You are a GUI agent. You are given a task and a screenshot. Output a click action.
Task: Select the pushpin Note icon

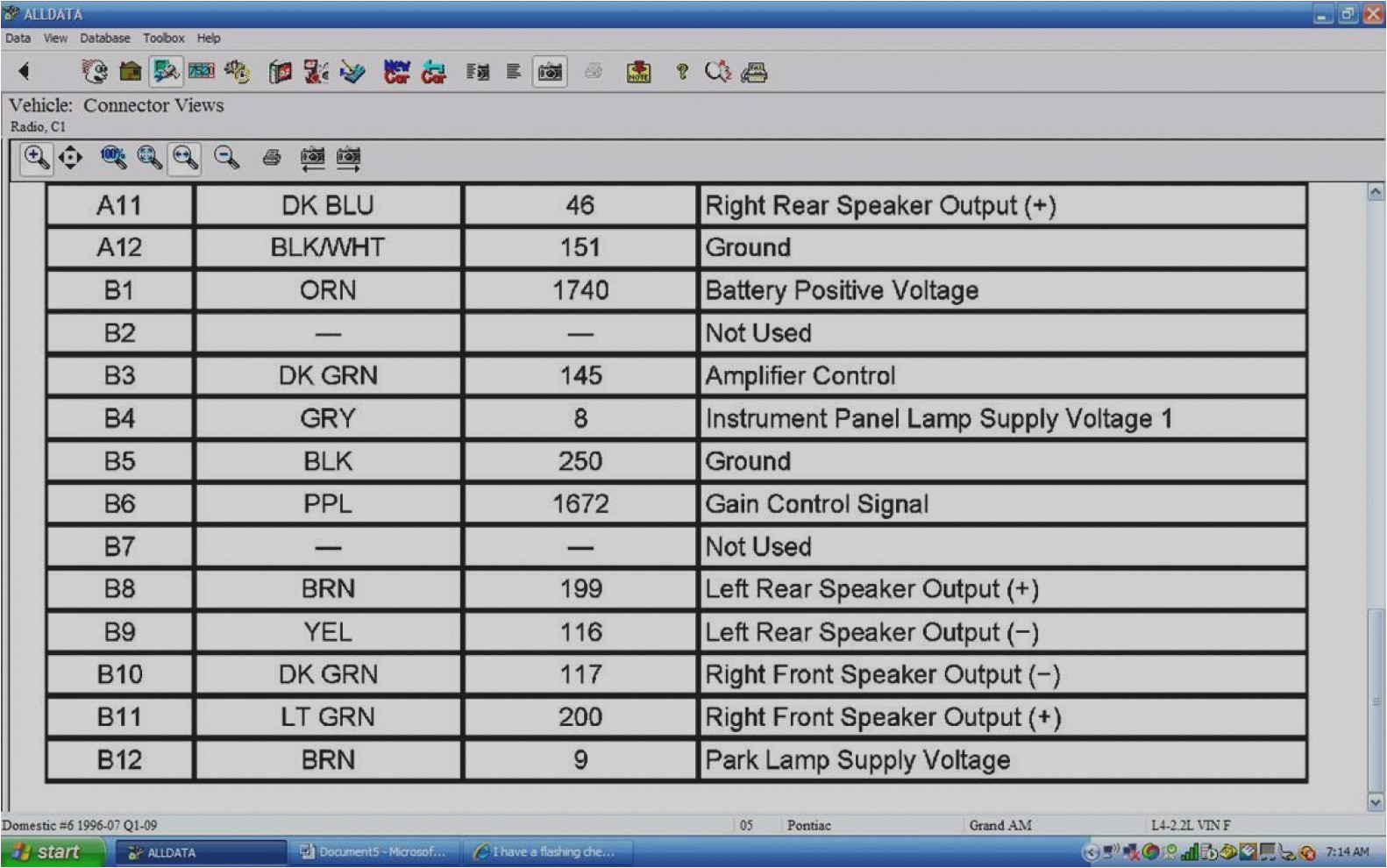638,72
